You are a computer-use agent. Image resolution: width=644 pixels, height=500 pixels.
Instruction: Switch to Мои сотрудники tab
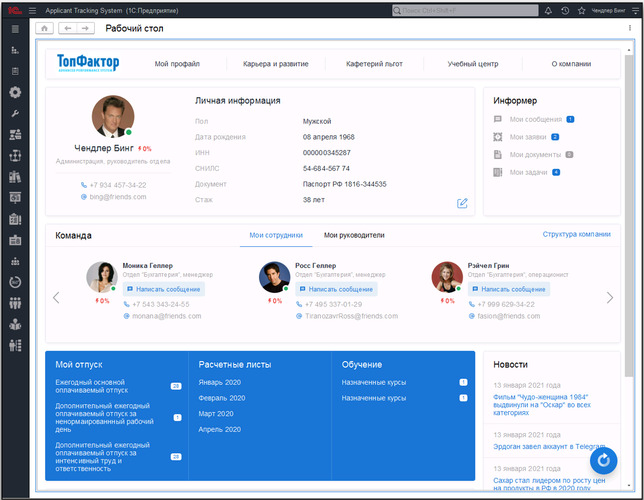point(276,235)
